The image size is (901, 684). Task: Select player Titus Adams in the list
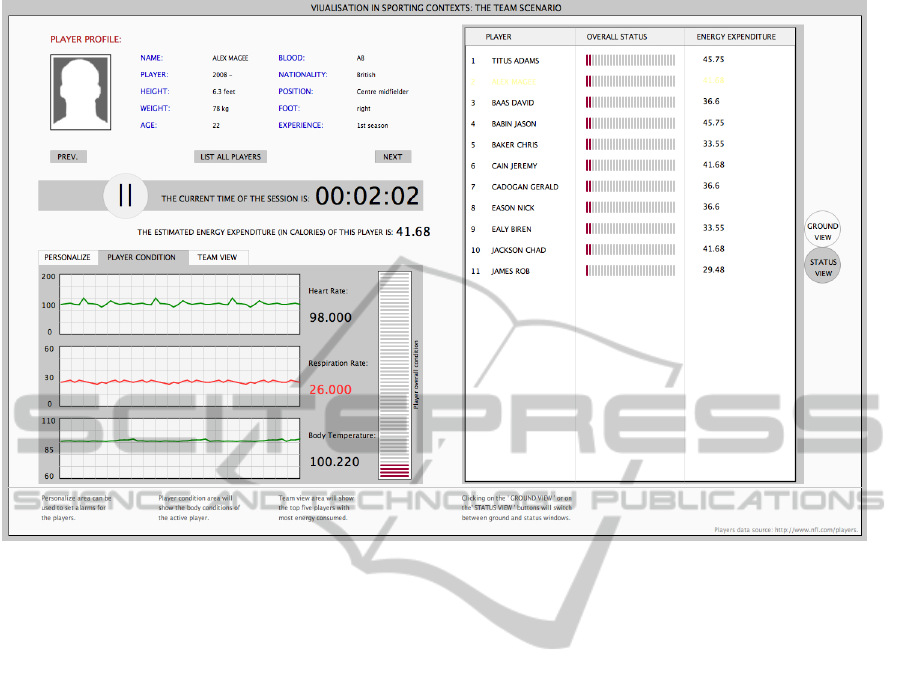[515, 61]
